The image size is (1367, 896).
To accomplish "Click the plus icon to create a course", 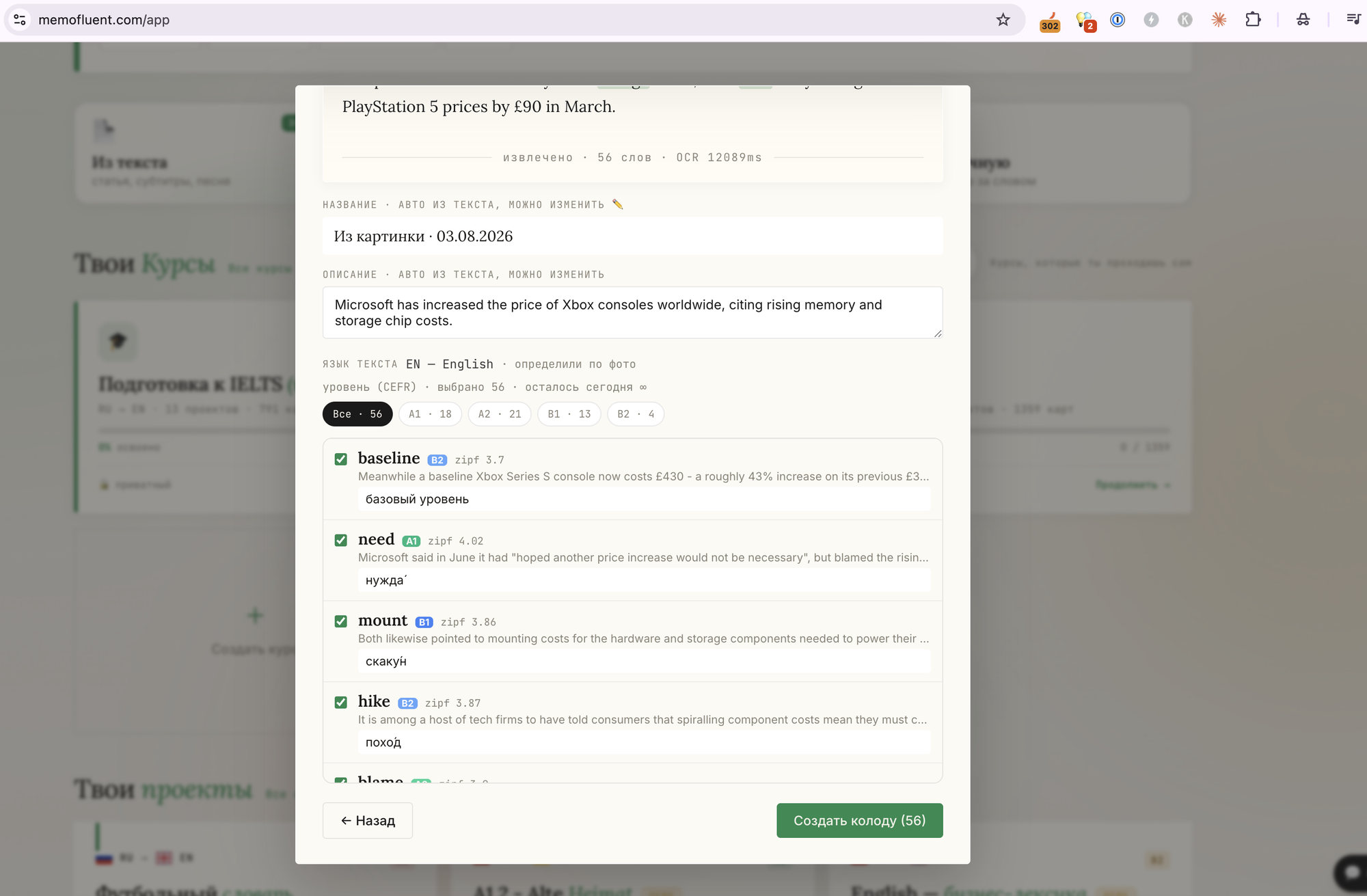I will click(x=255, y=615).
